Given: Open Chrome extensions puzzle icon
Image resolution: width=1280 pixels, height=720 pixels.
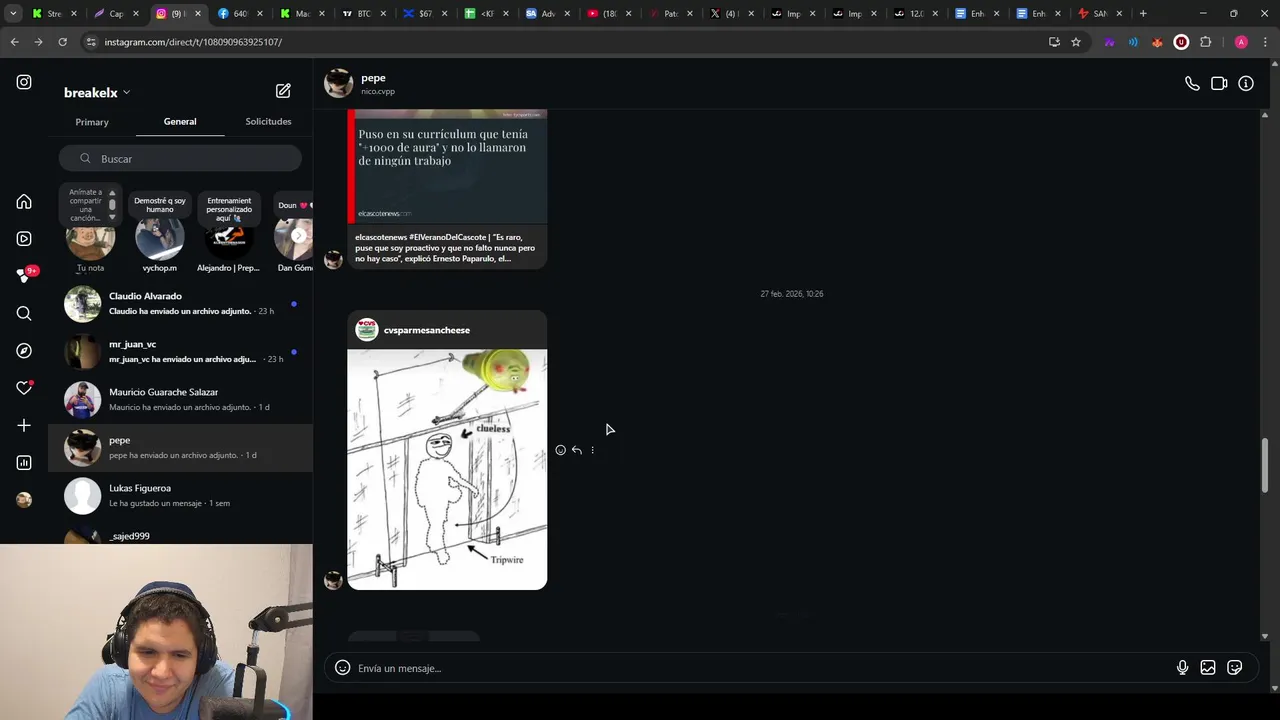Looking at the screenshot, I should pos(1205,42).
